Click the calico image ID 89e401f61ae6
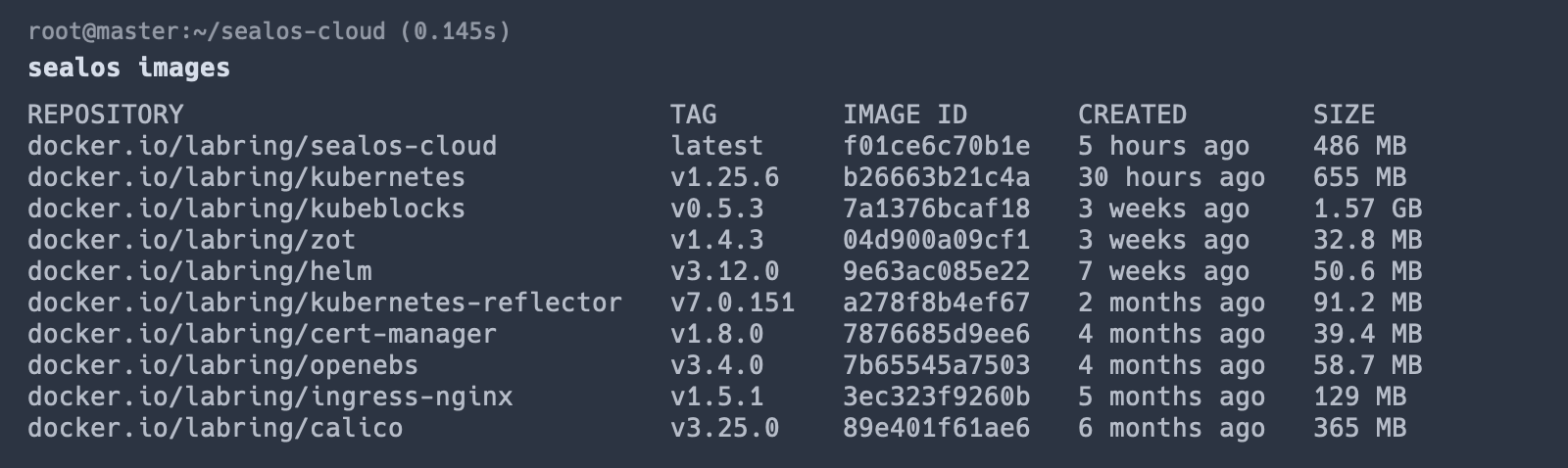Viewport: 1568px width, 468px height. [x=936, y=428]
